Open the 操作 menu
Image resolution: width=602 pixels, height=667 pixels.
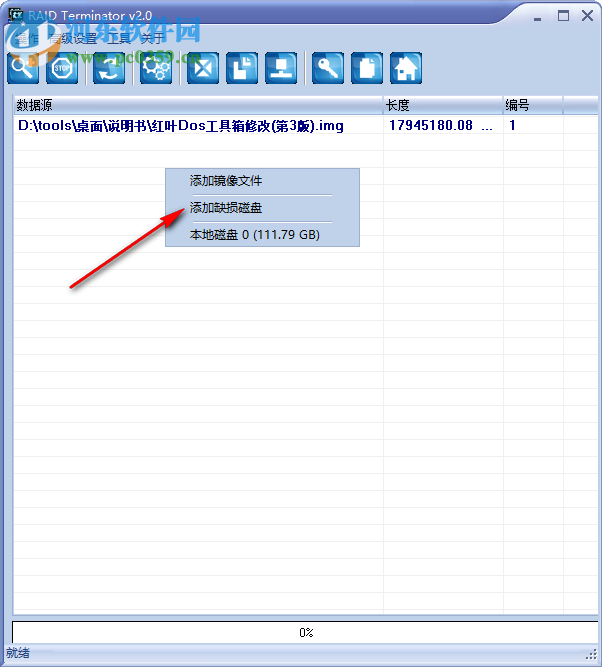click(27, 39)
